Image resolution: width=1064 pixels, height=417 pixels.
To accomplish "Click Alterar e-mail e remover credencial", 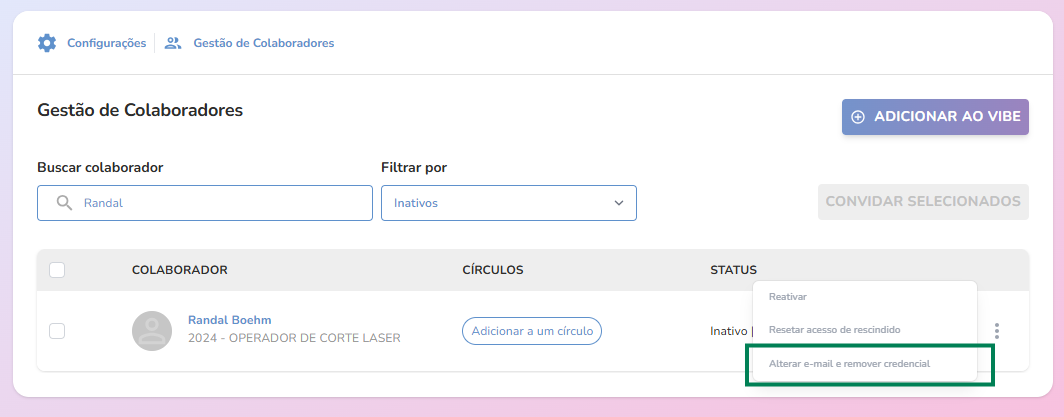I will click(849, 364).
